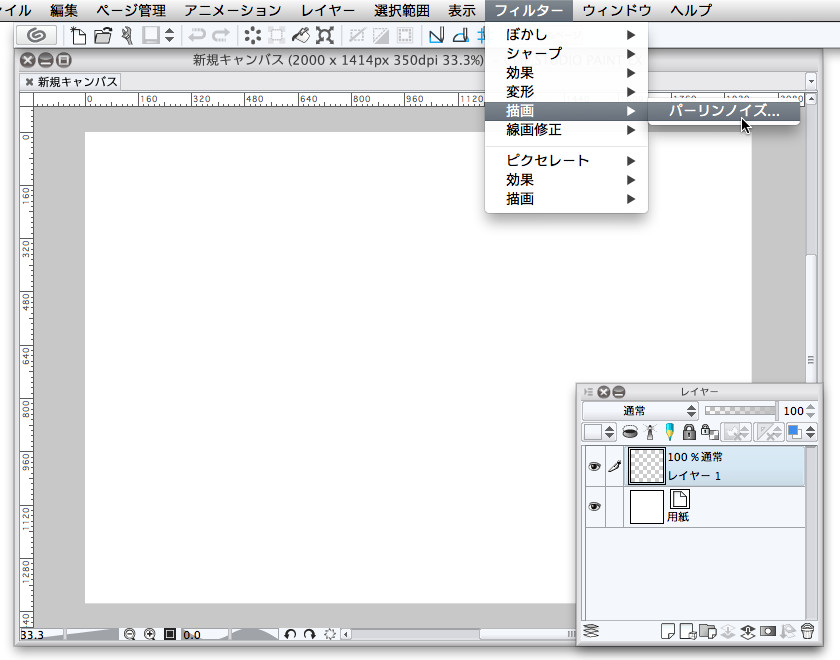The height and width of the screenshot is (660, 840).
Task: Open 表示 menu in menu bar
Action: [462, 10]
